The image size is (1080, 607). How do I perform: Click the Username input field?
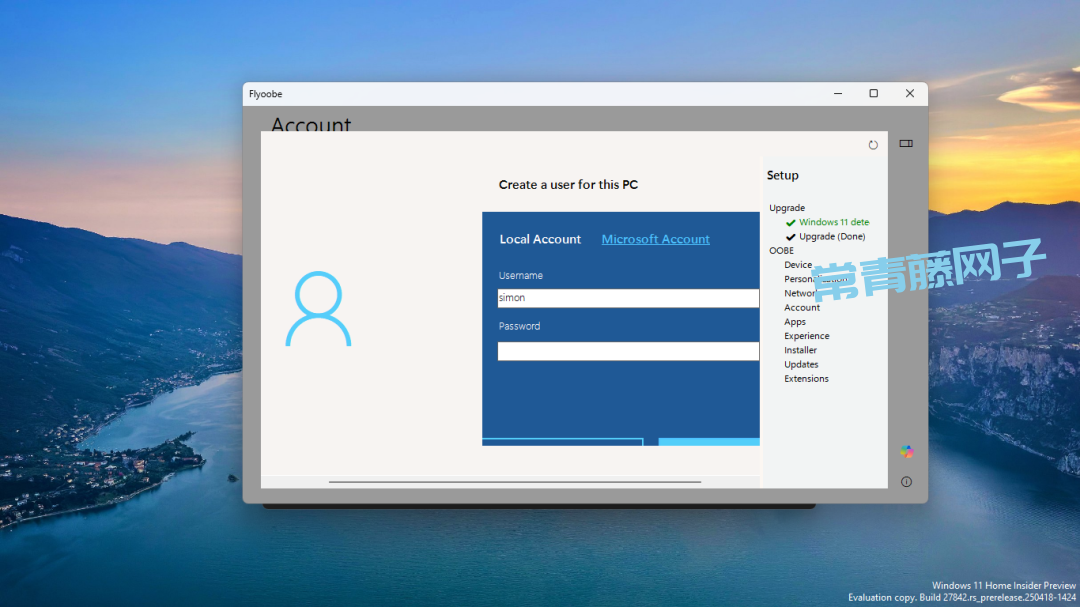pyautogui.click(x=628, y=298)
